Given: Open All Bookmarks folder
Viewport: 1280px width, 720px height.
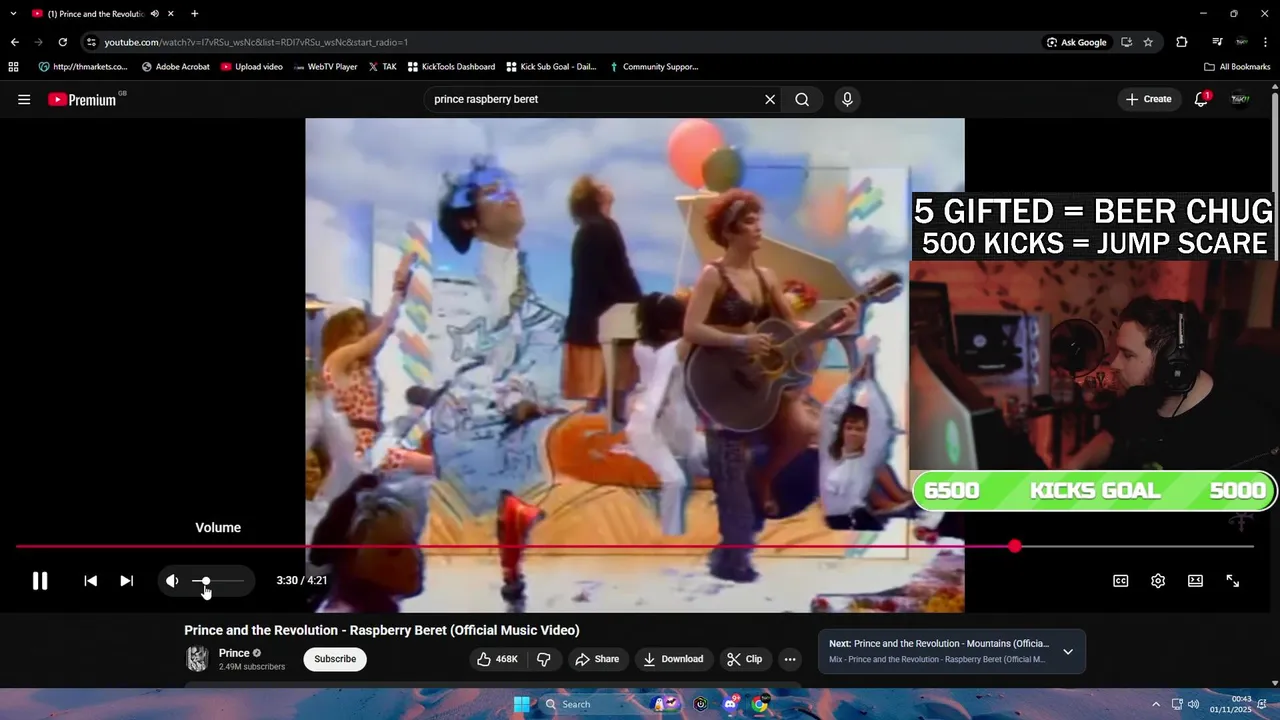Looking at the screenshot, I should click(x=1237, y=67).
